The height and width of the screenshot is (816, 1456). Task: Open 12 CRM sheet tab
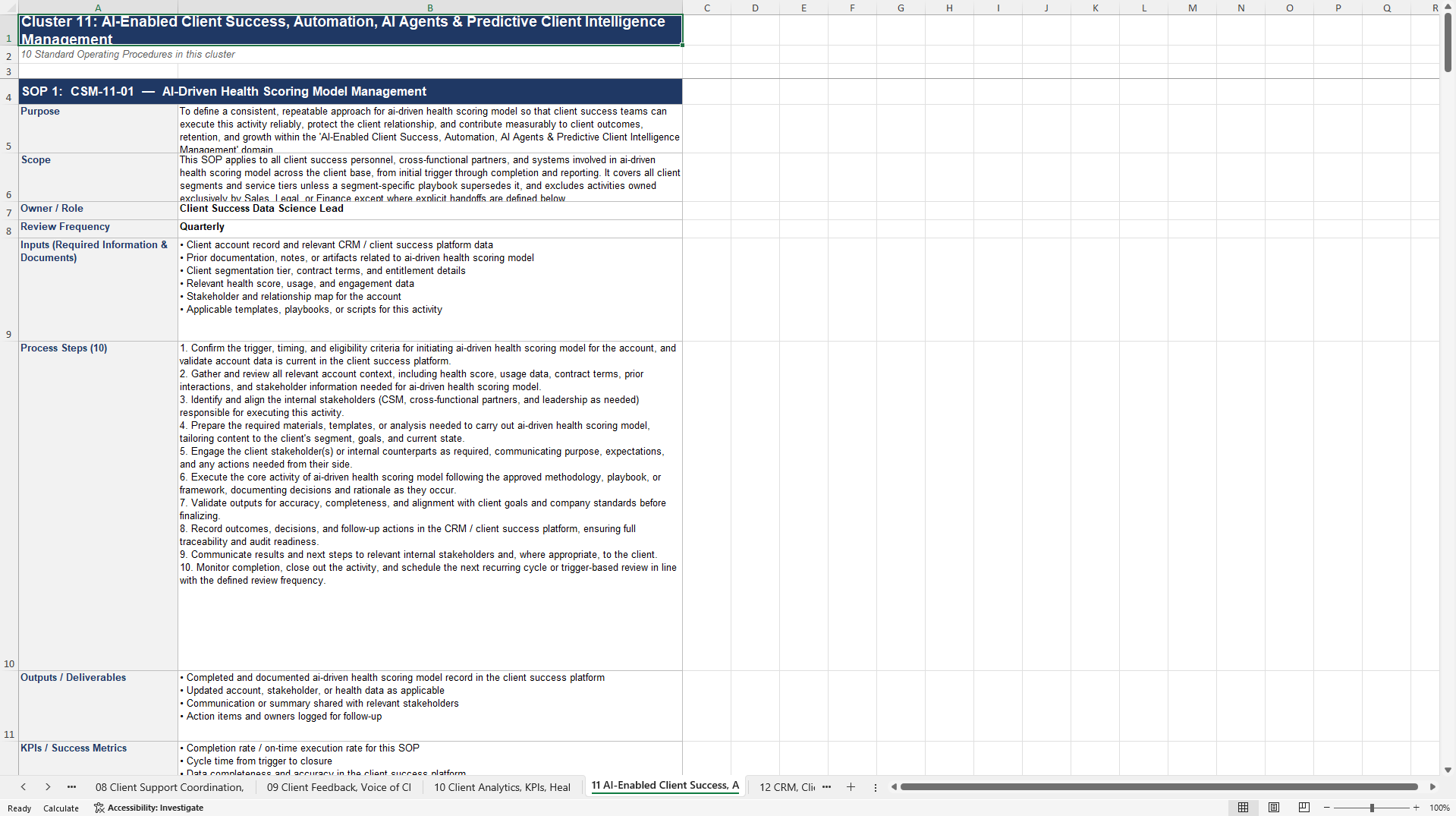787,787
